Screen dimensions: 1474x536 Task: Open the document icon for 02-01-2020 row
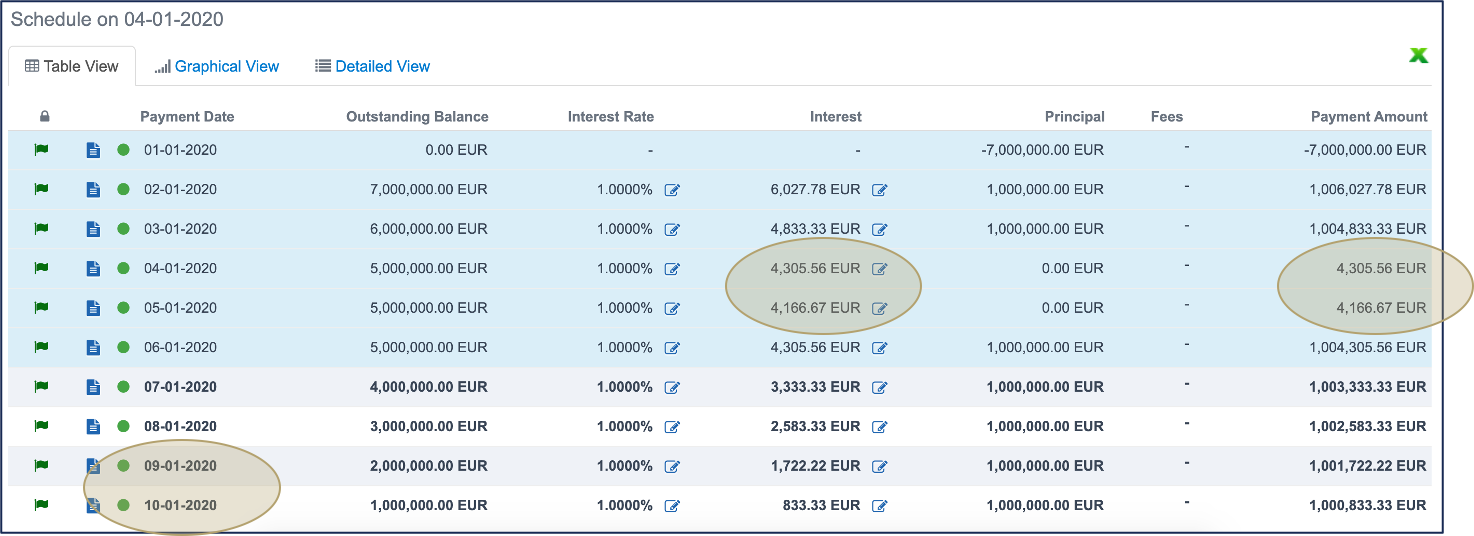[x=93, y=190]
